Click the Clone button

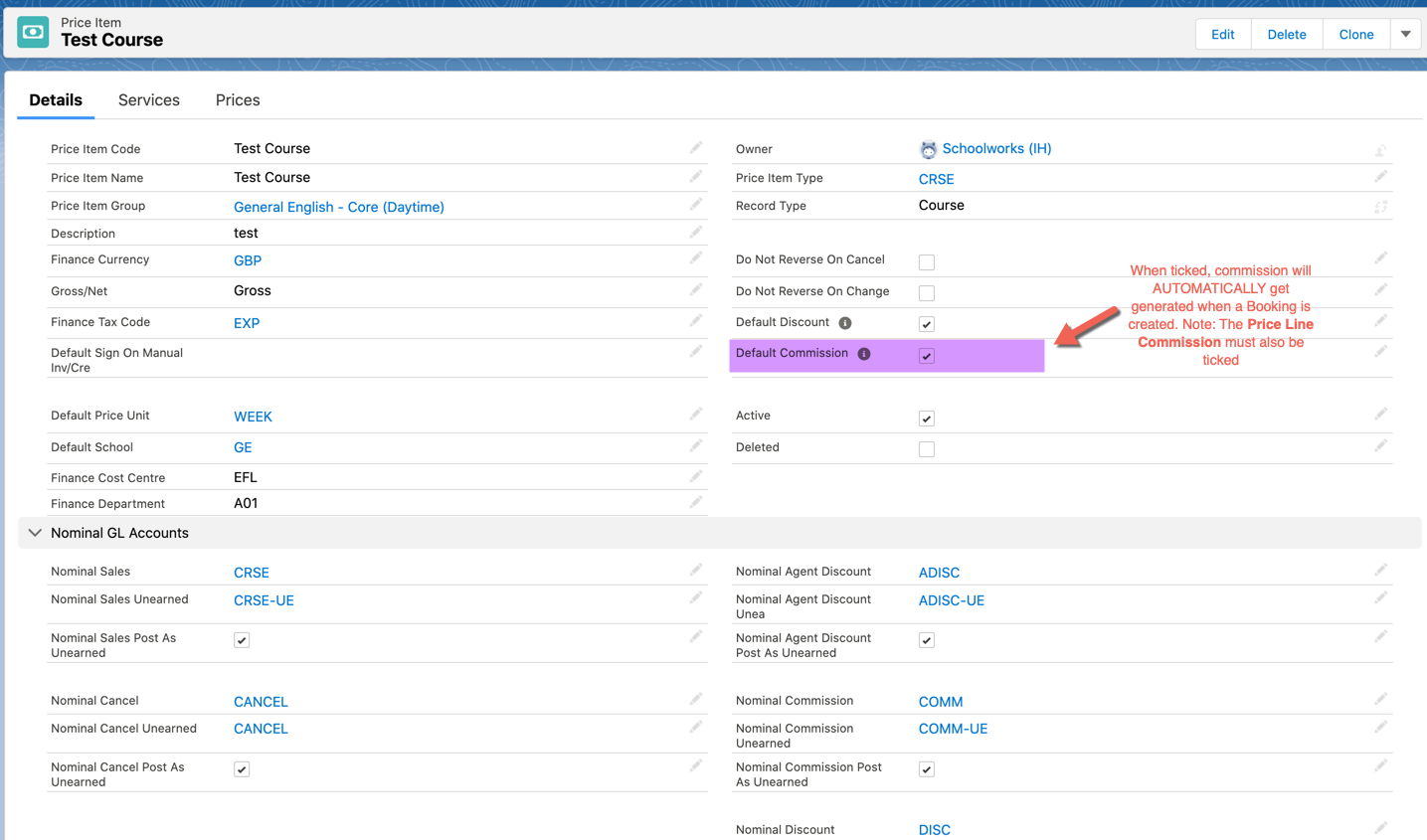tap(1355, 34)
